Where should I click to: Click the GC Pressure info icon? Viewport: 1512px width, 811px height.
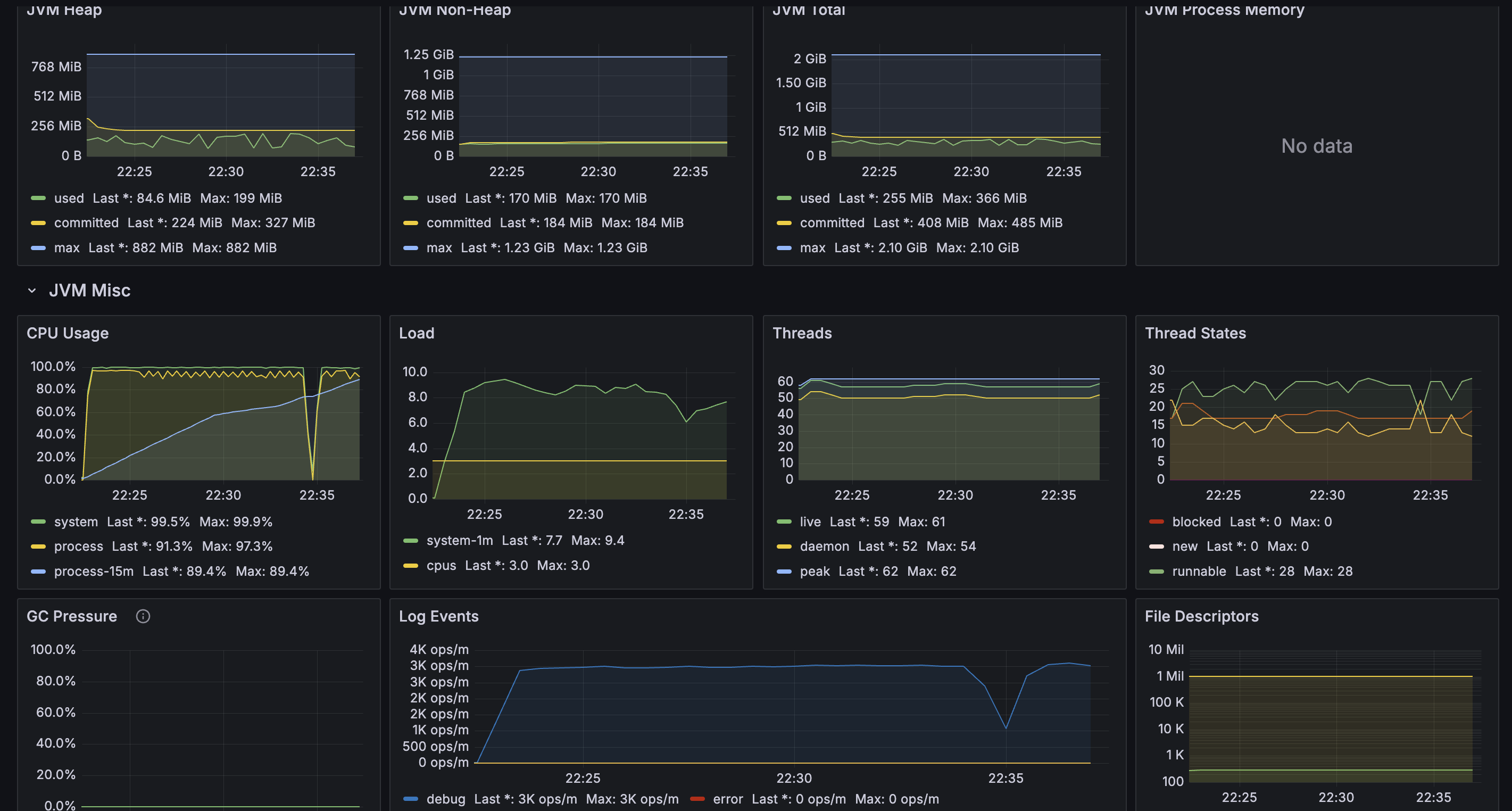click(143, 616)
